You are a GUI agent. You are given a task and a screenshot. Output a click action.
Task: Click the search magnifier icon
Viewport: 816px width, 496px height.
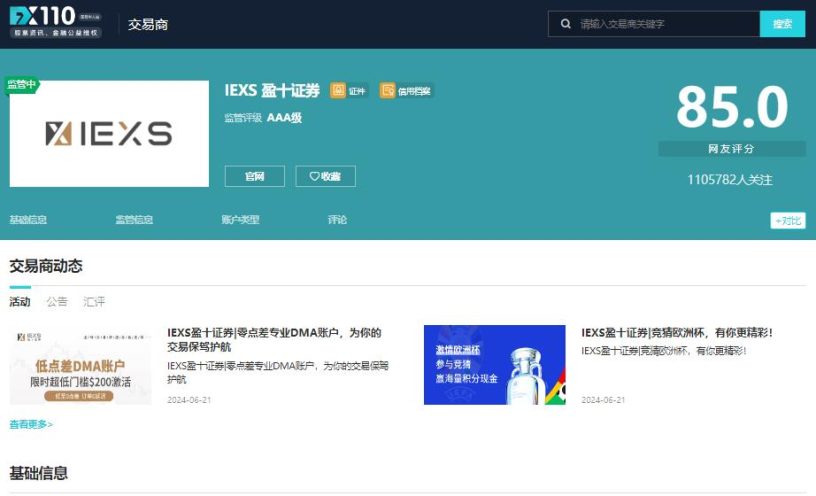[566, 24]
